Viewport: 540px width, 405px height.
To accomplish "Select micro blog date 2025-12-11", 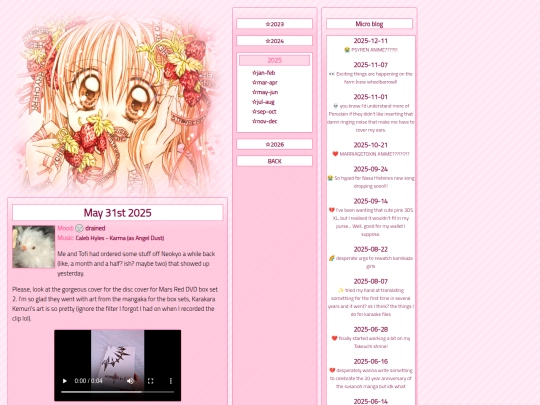I will pyautogui.click(x=371, y=41).
